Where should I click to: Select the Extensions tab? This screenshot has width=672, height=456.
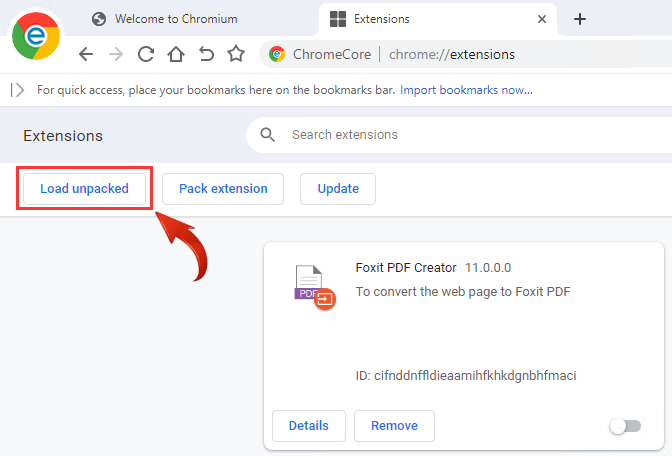(x=437, y=19)
